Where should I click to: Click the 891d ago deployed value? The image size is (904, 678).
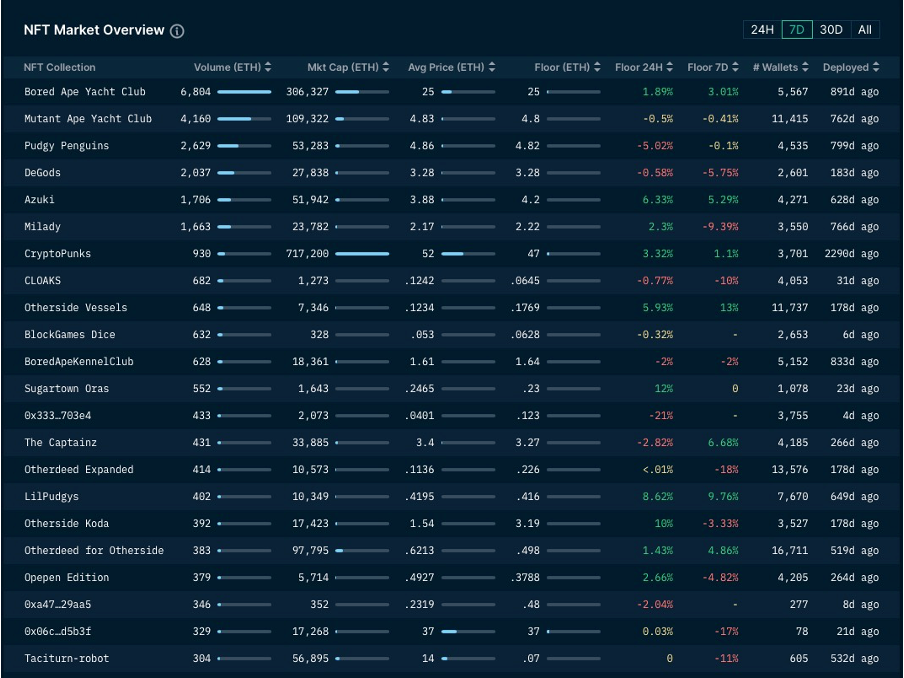coord(854,92)
